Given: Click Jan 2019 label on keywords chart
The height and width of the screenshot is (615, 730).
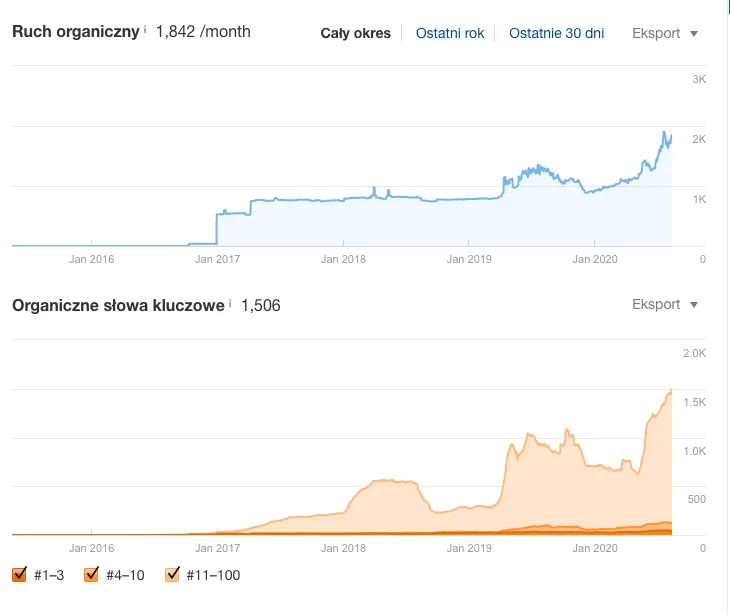Looking at the screenshot, I should (469, 548).
